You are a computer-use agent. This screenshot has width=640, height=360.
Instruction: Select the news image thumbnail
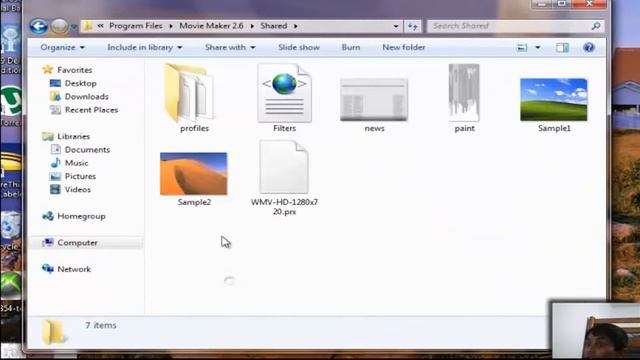374,100
